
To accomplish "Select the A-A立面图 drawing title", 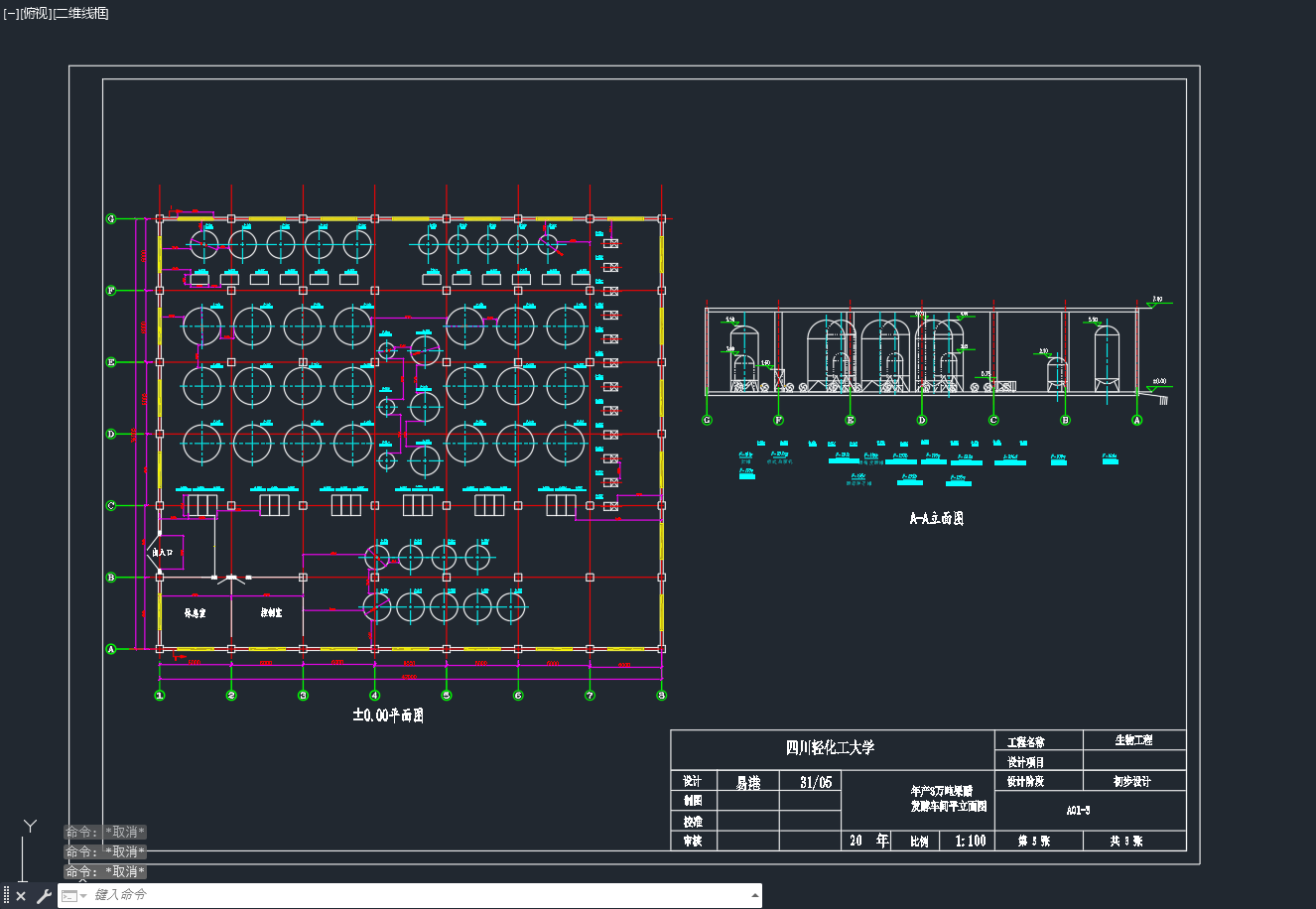I will 937,518.
